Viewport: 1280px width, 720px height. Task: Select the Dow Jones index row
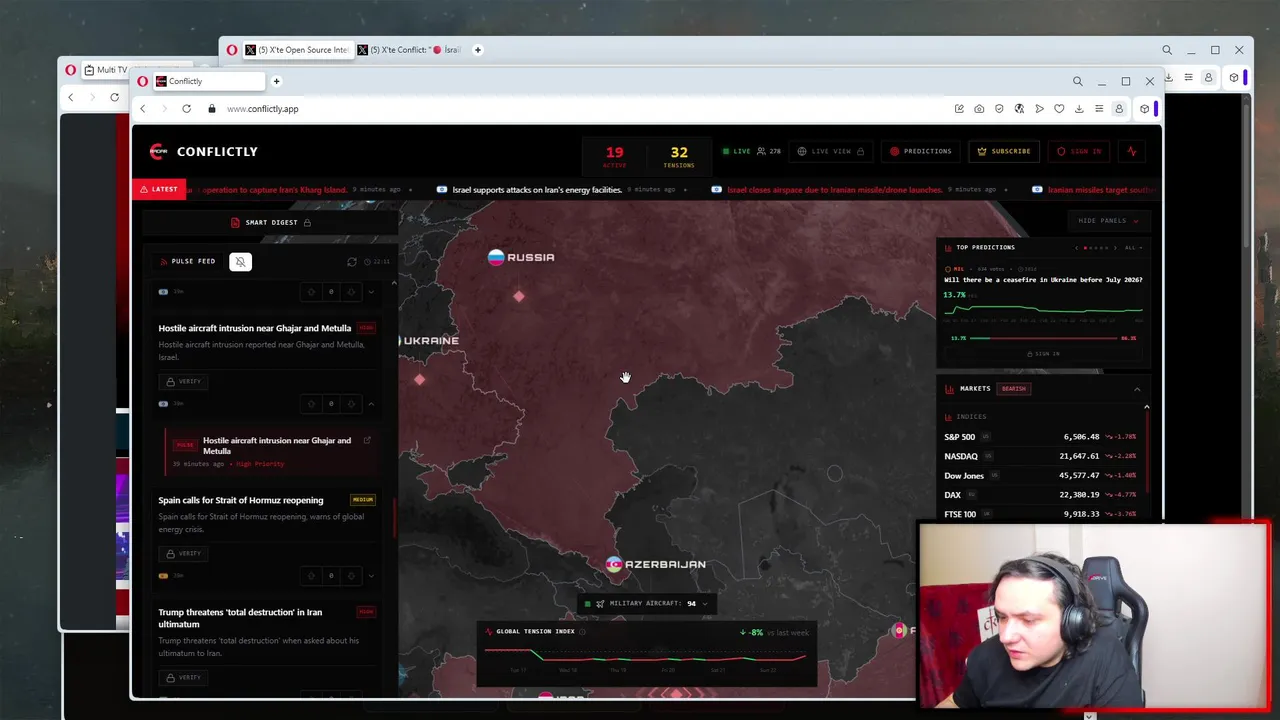click(x=1040, y=476)
